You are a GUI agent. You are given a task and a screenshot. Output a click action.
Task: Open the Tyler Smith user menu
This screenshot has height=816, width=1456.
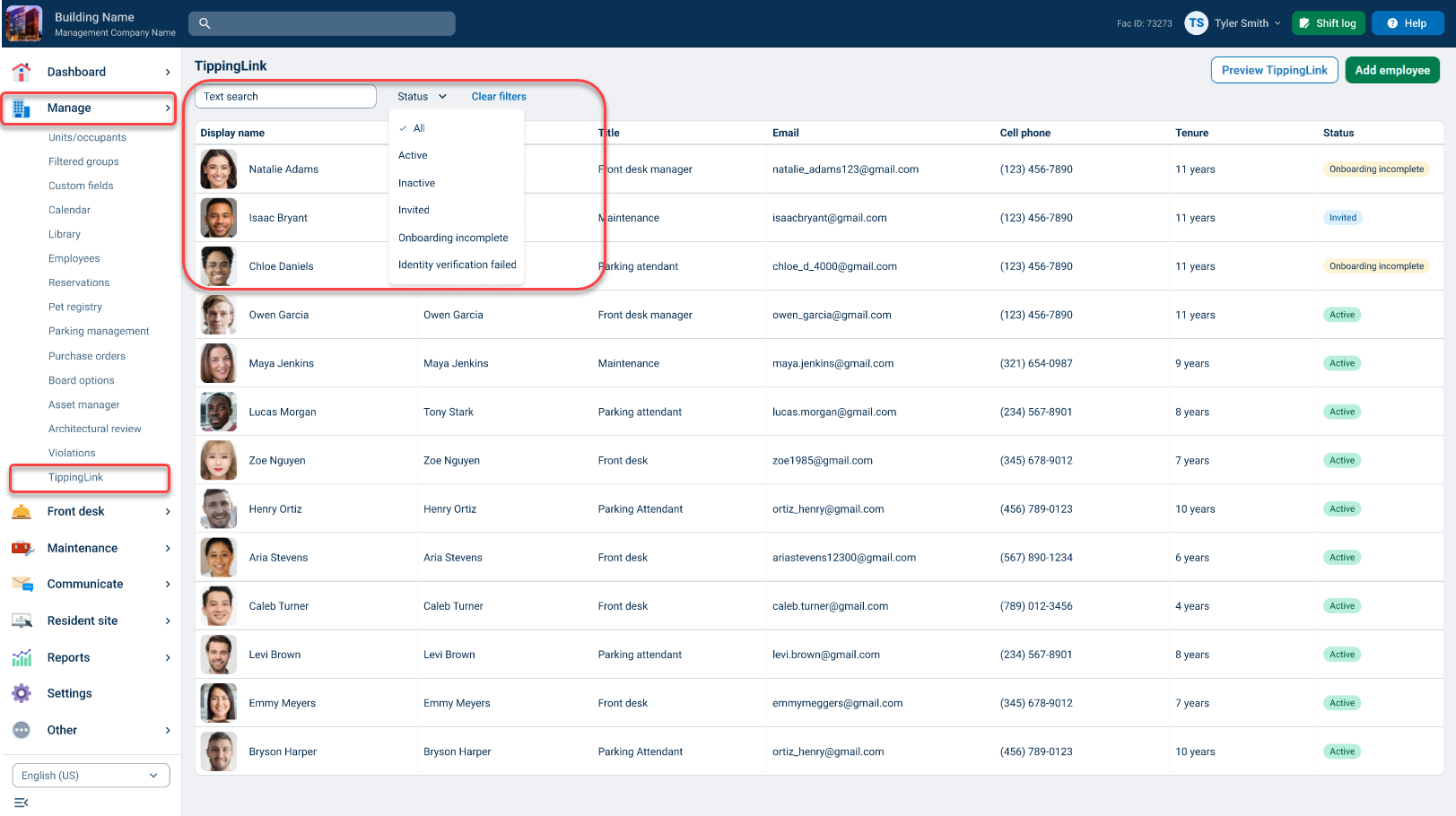coord(1247,23)
